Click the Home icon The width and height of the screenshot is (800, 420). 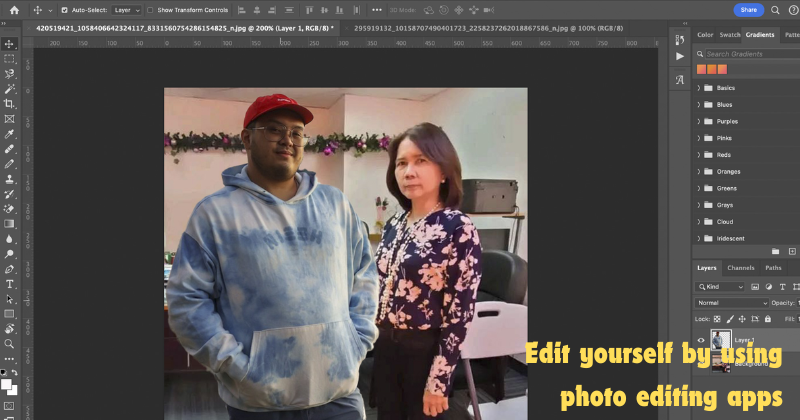(x=14, y=10)
